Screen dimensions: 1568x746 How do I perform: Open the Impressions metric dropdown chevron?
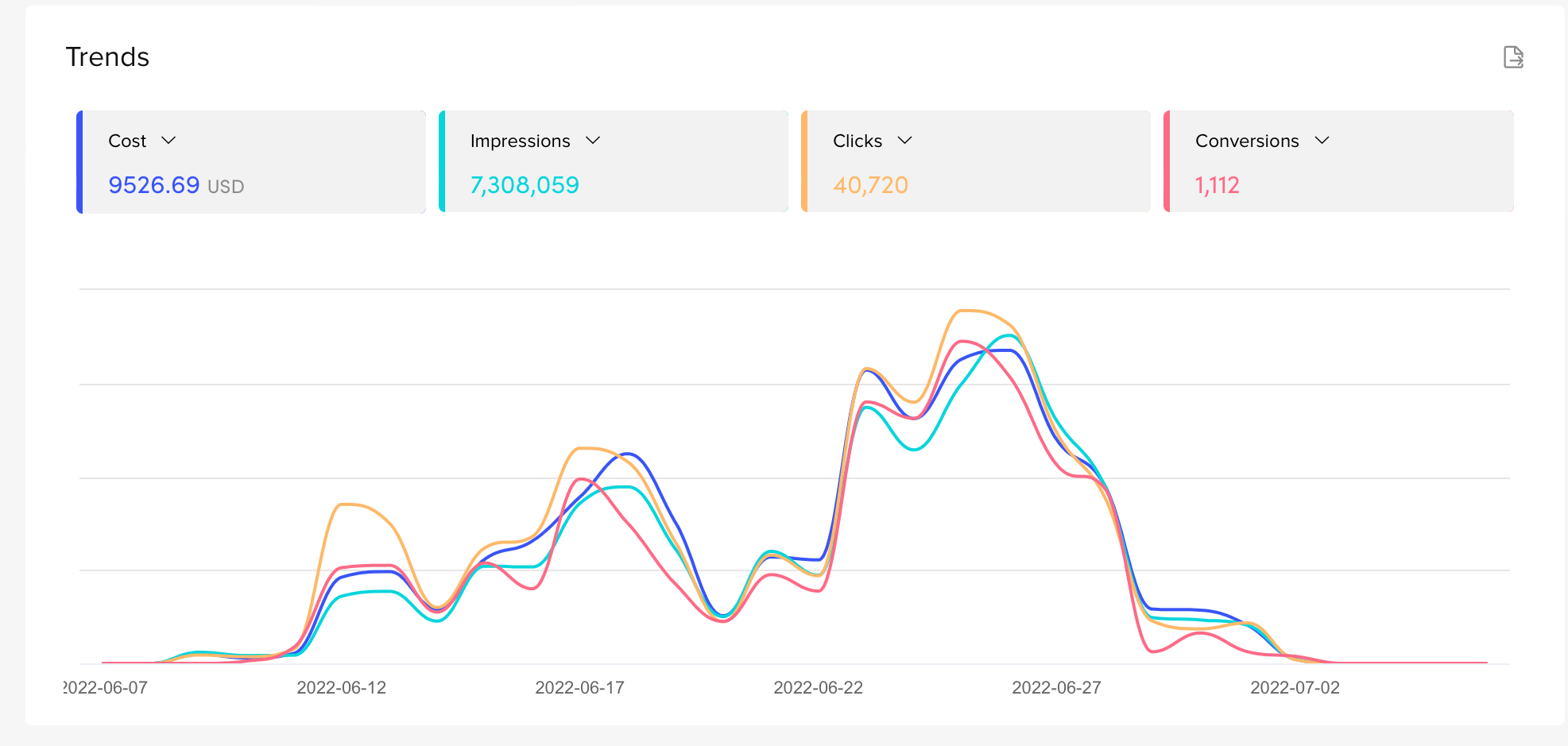point(593,141)
